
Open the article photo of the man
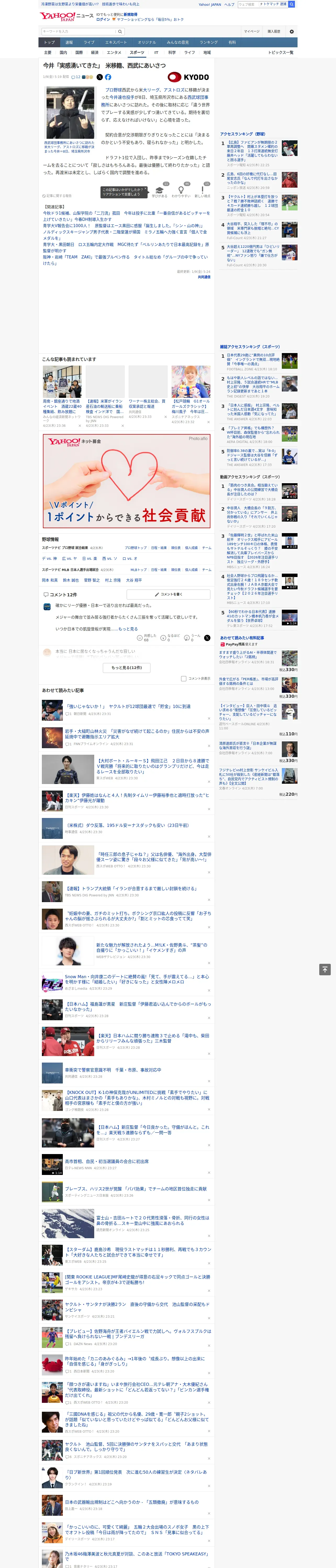(70, 113)
